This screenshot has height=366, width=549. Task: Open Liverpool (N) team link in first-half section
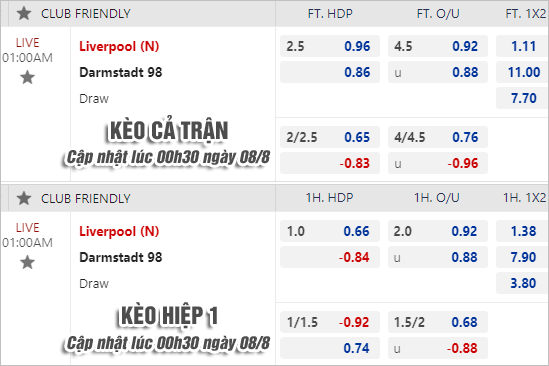(119, 232)
